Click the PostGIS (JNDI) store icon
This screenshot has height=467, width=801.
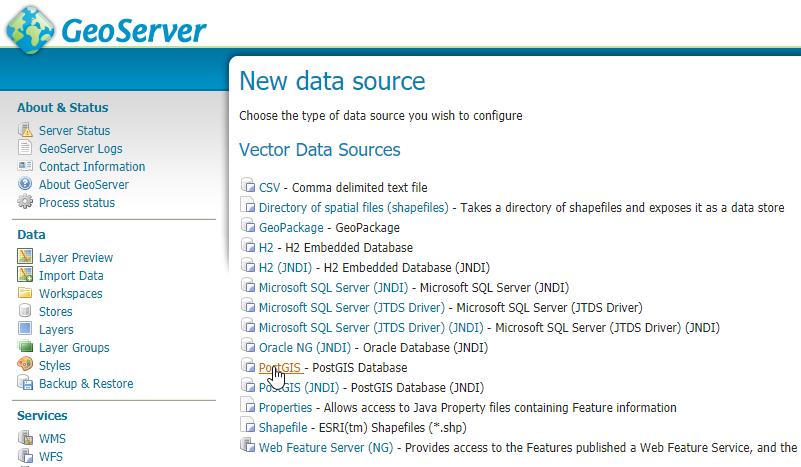248,385
